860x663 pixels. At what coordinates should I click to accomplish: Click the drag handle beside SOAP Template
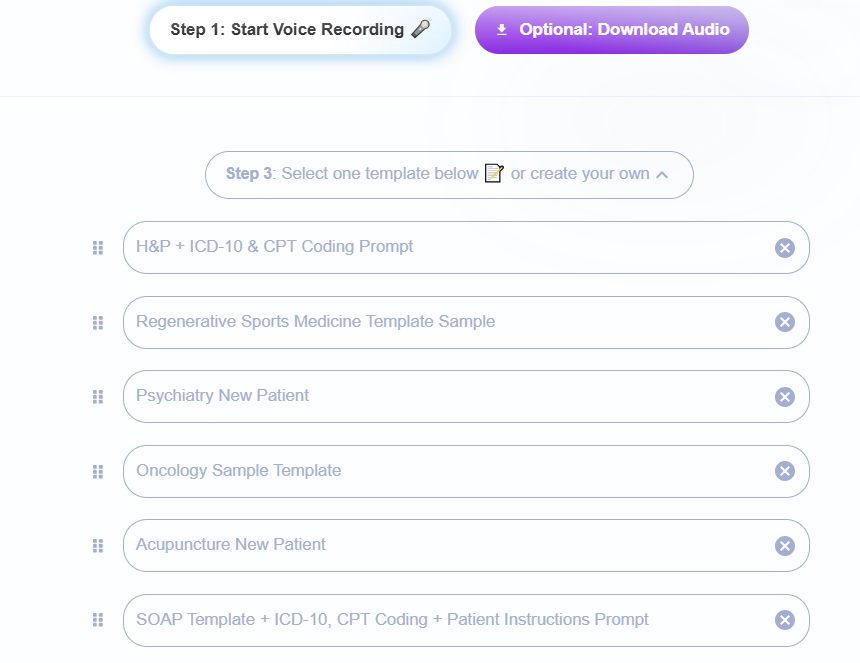[x=98, y=620]
